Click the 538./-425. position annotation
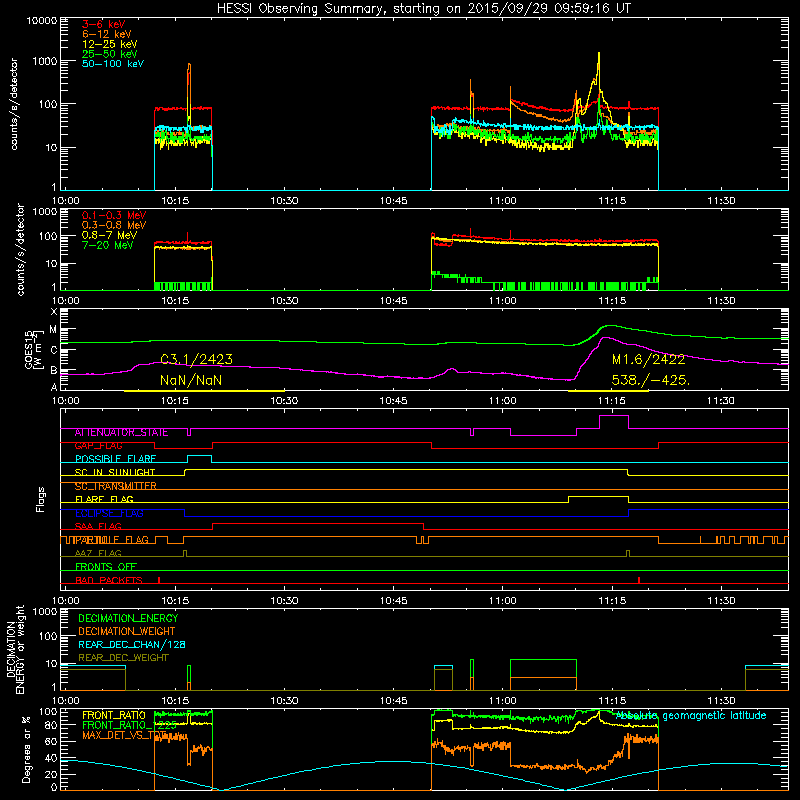 pos(651,380)
